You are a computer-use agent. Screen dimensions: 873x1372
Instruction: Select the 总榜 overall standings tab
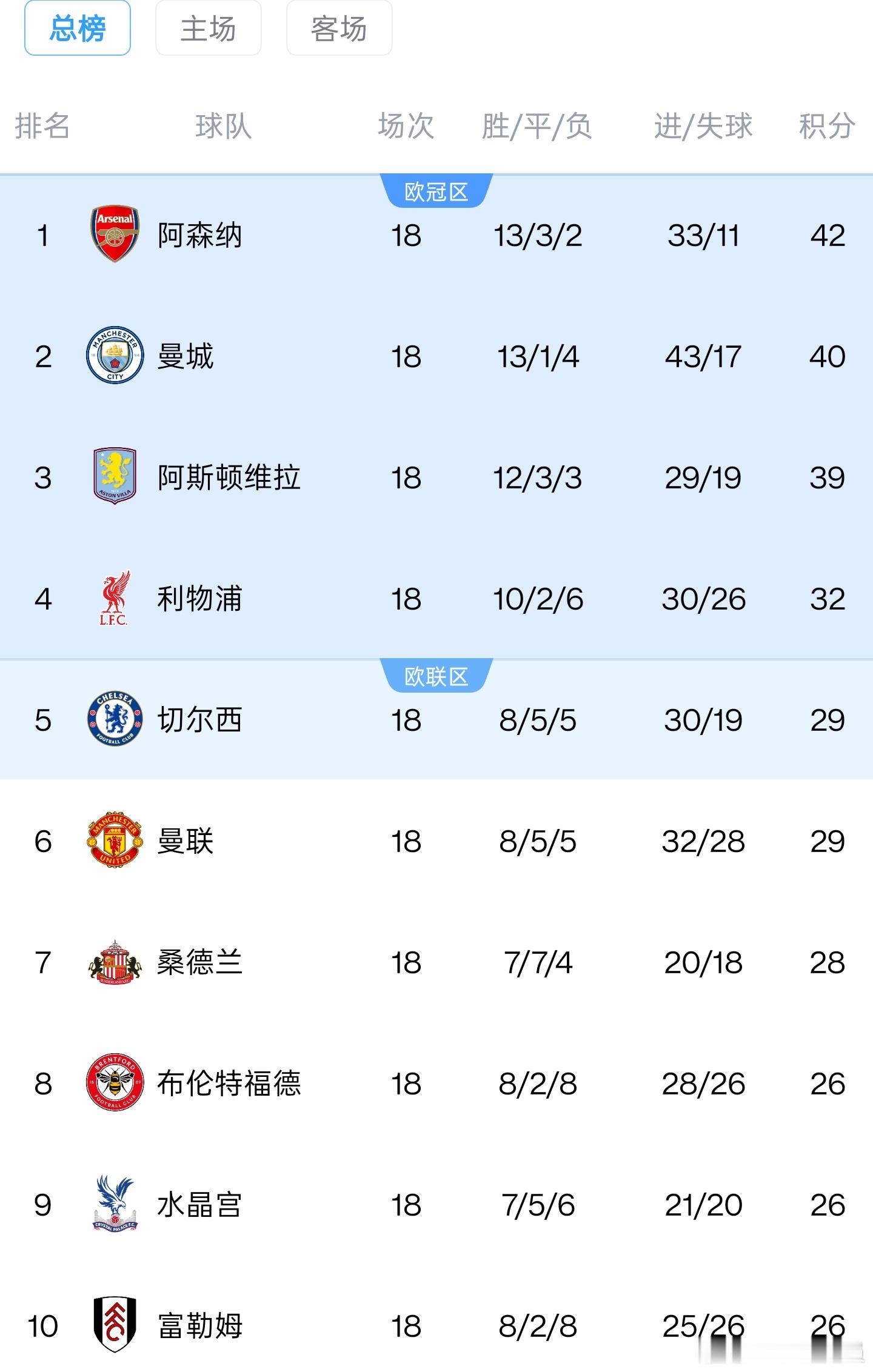pos(78,28)
